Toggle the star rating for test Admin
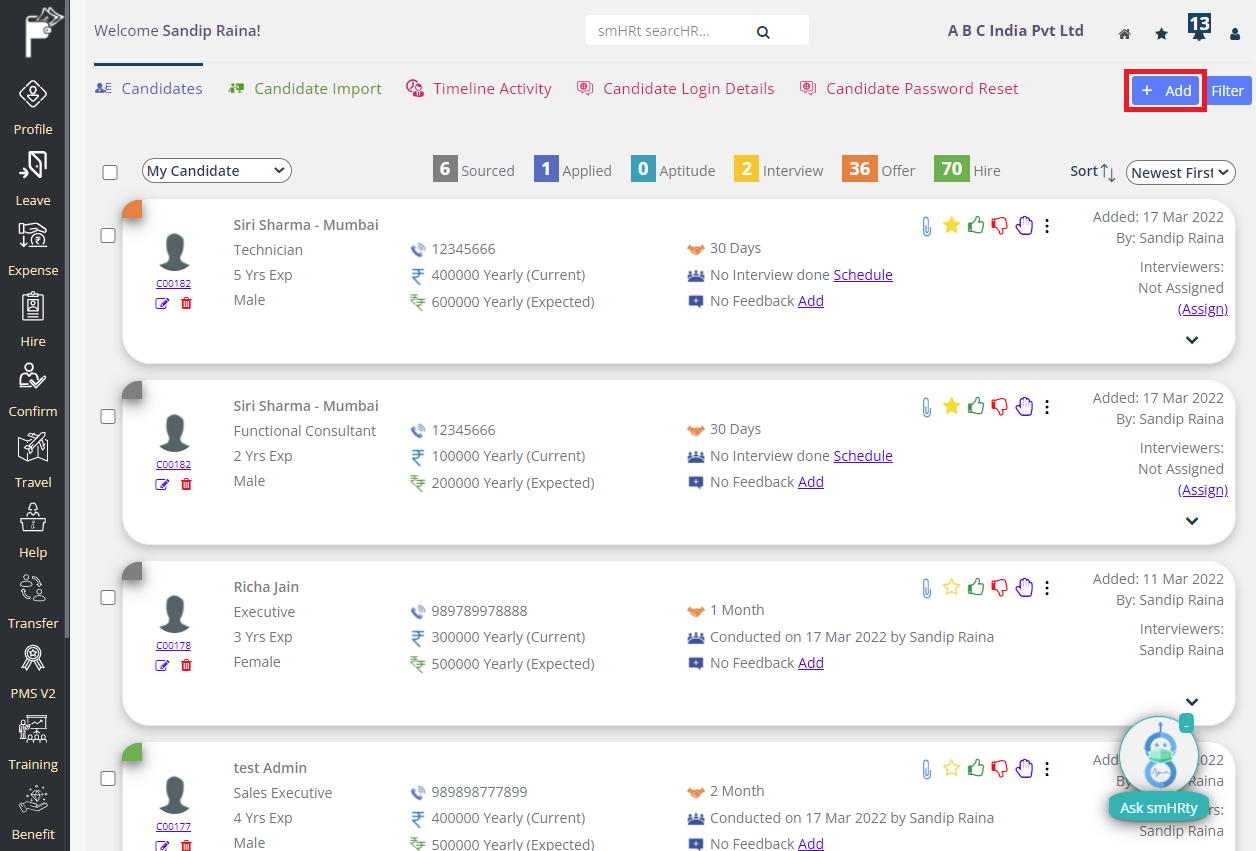The height and width of the screenshot is (851, 1256). point(951,769)
